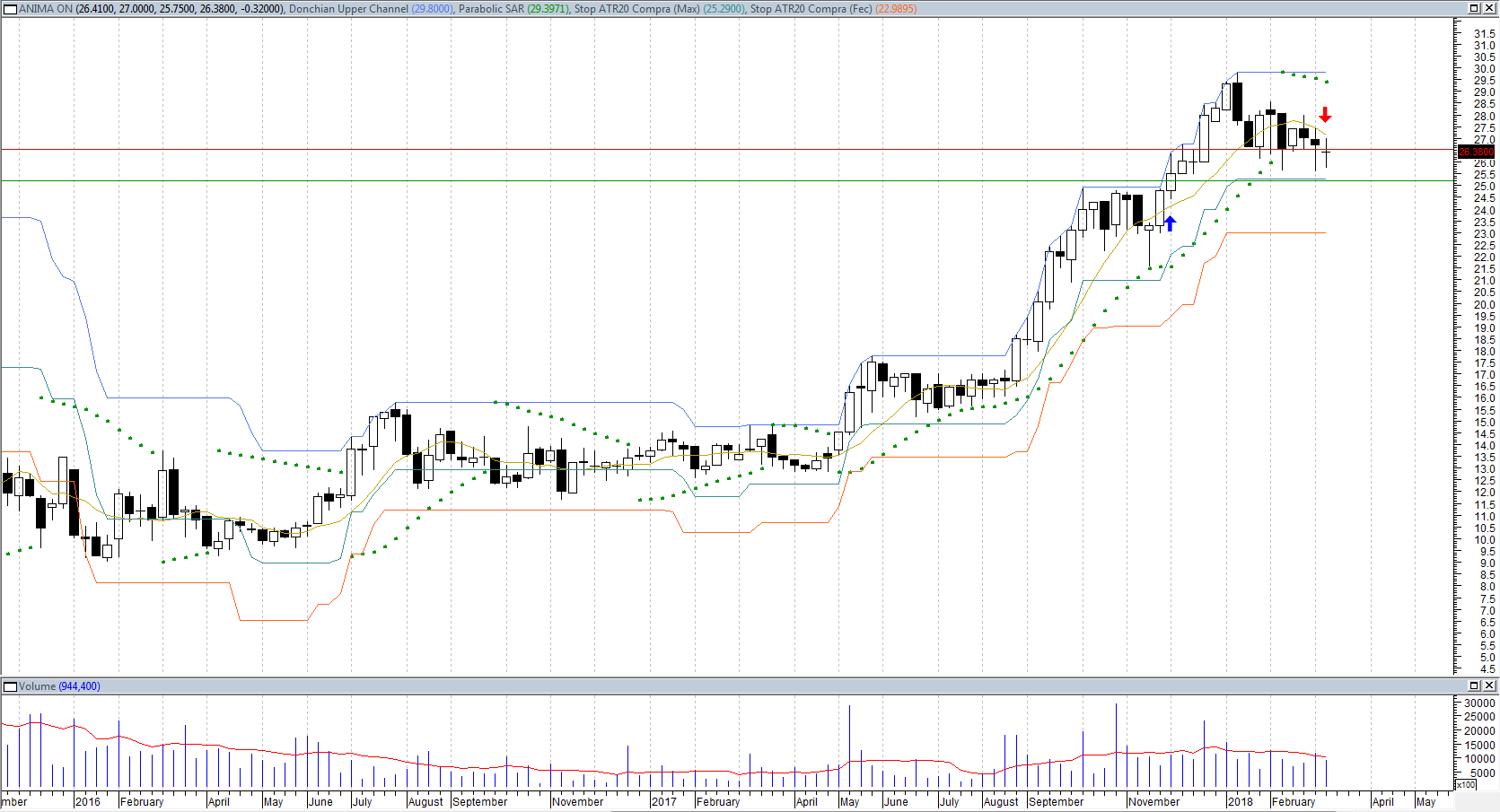Click the red 26.3800 price marker
This screenshot has width=1500, height=812.
[x=1476, y=153]
